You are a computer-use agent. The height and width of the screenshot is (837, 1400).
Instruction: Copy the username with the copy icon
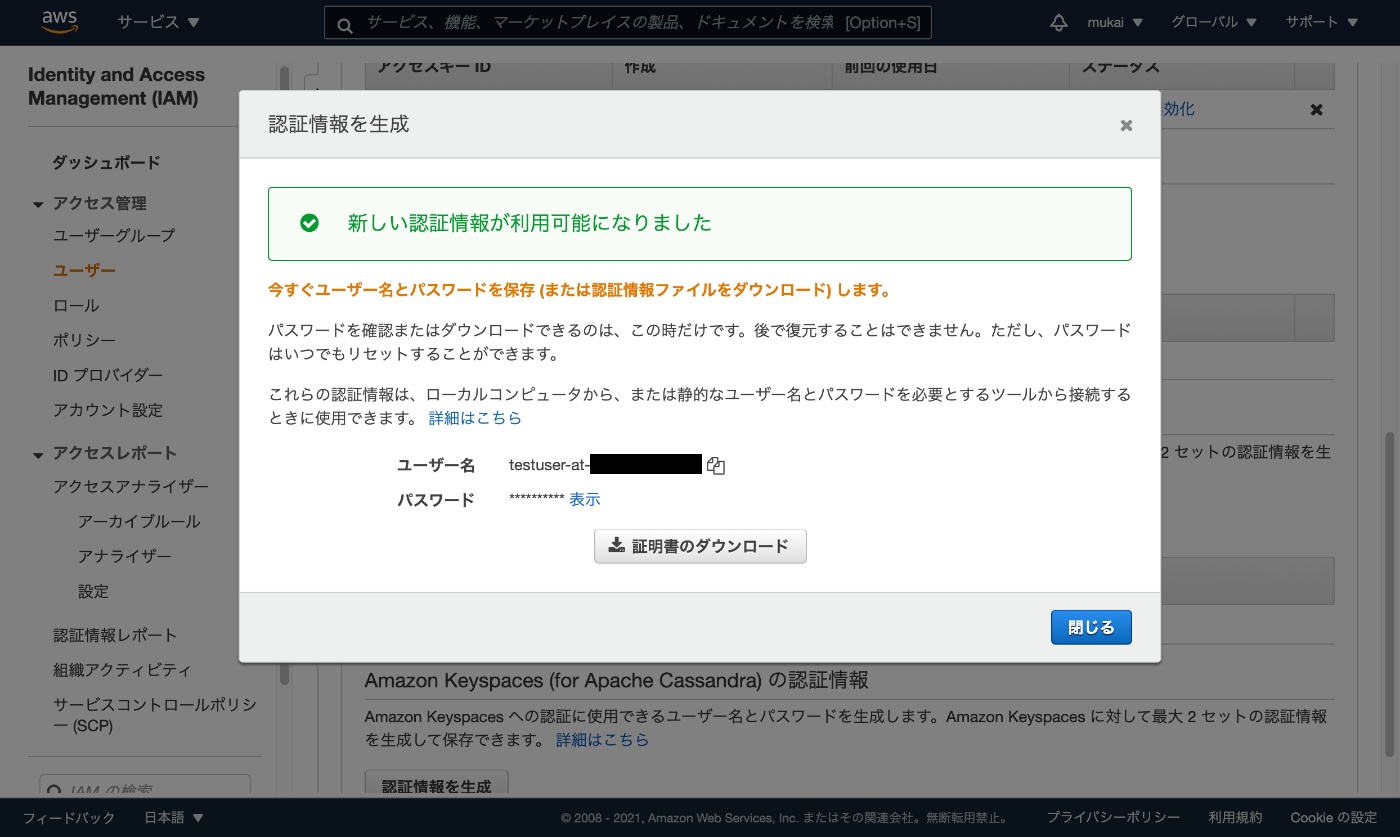[716, 465]
